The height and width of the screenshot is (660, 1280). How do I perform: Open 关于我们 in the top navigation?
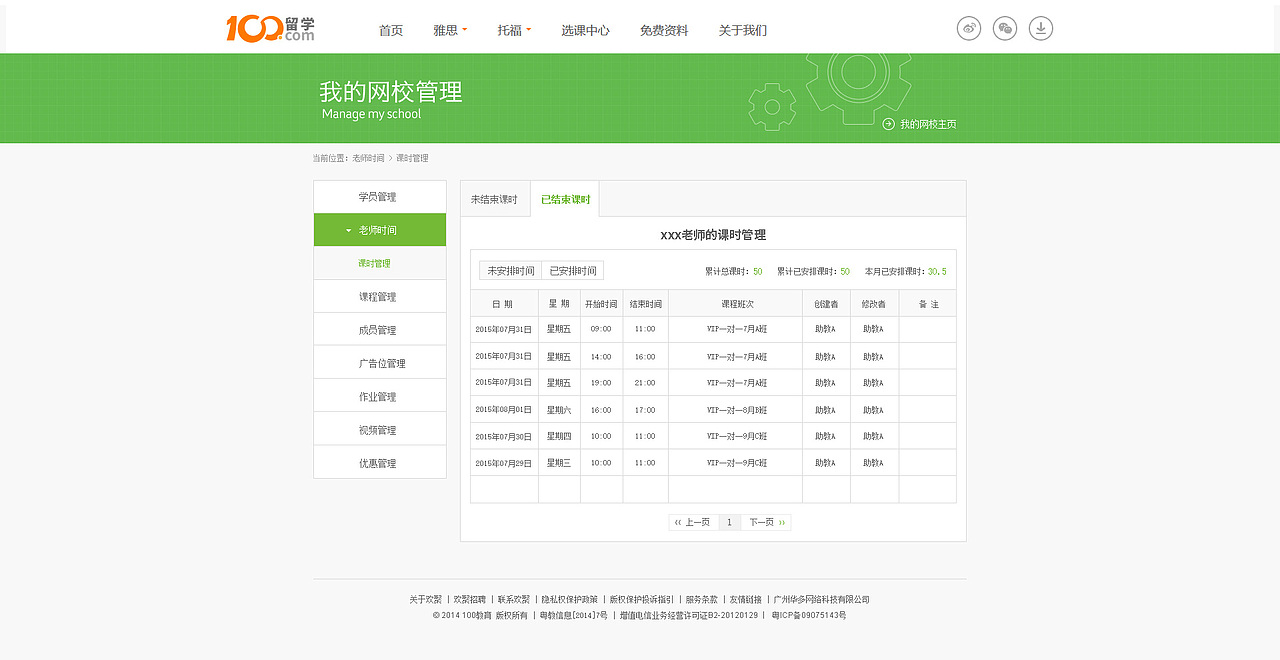pyautogui.click(x=743, y=30)
